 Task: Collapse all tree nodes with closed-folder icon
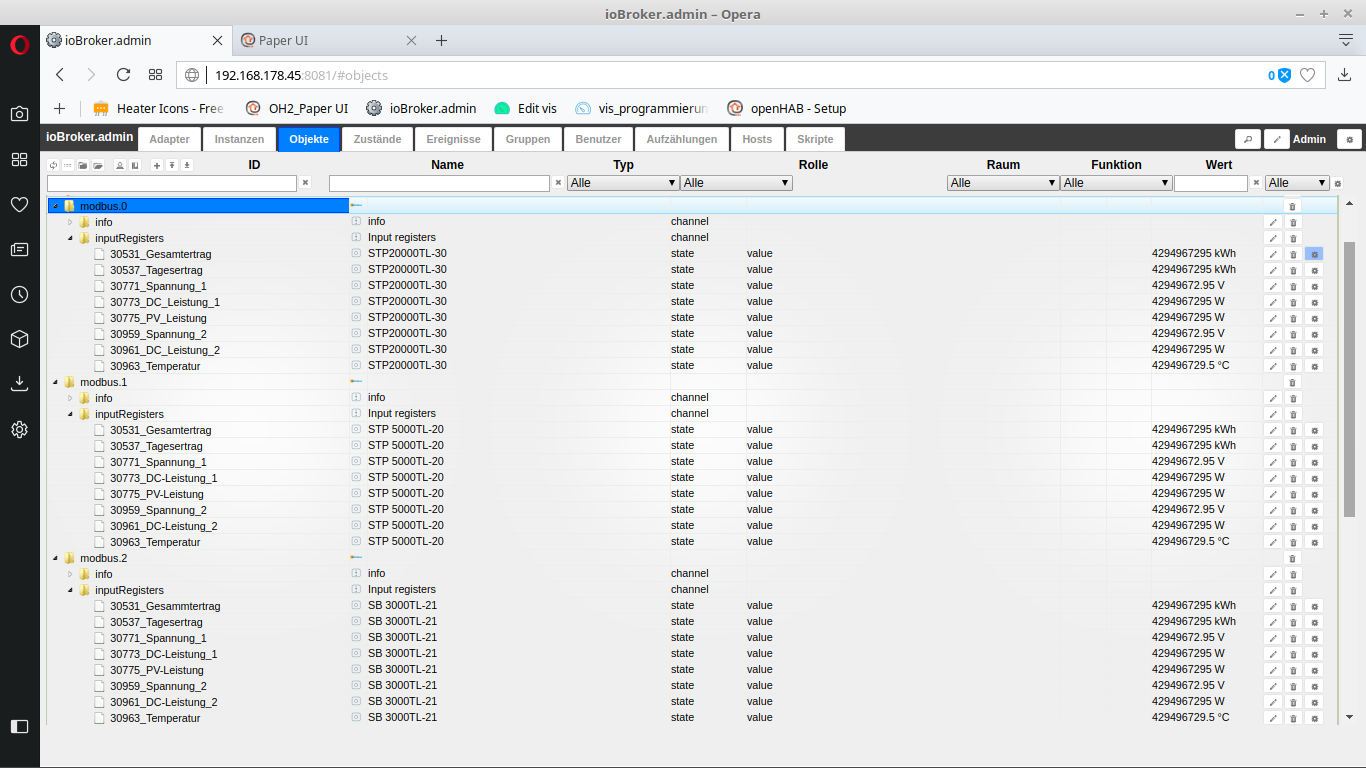(x=83, y=165)
